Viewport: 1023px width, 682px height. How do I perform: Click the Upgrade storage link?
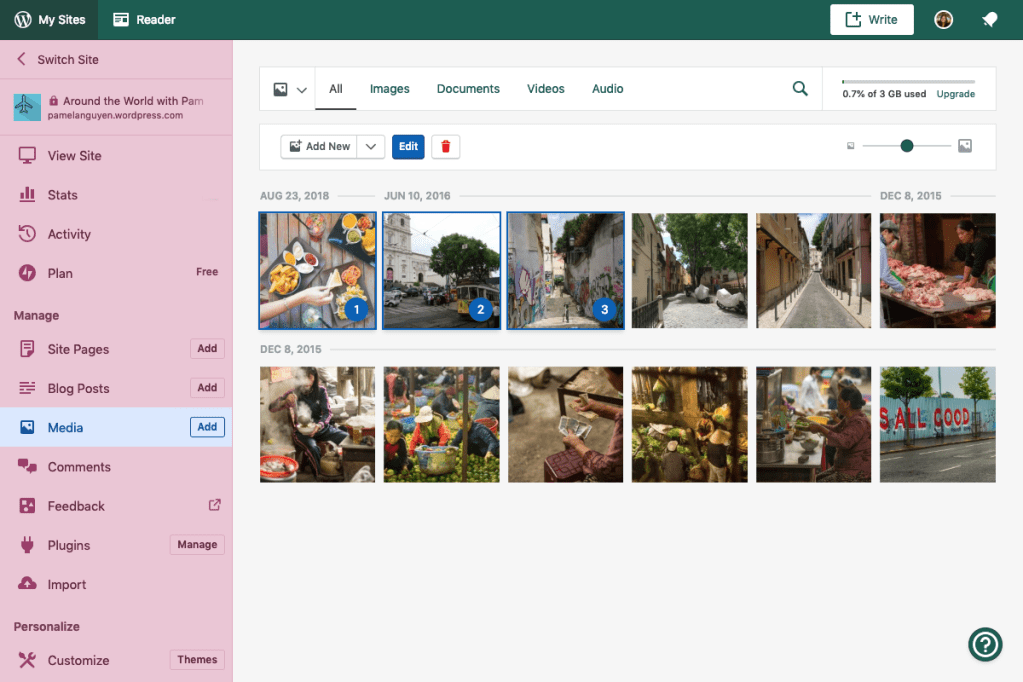click(955, 94)
